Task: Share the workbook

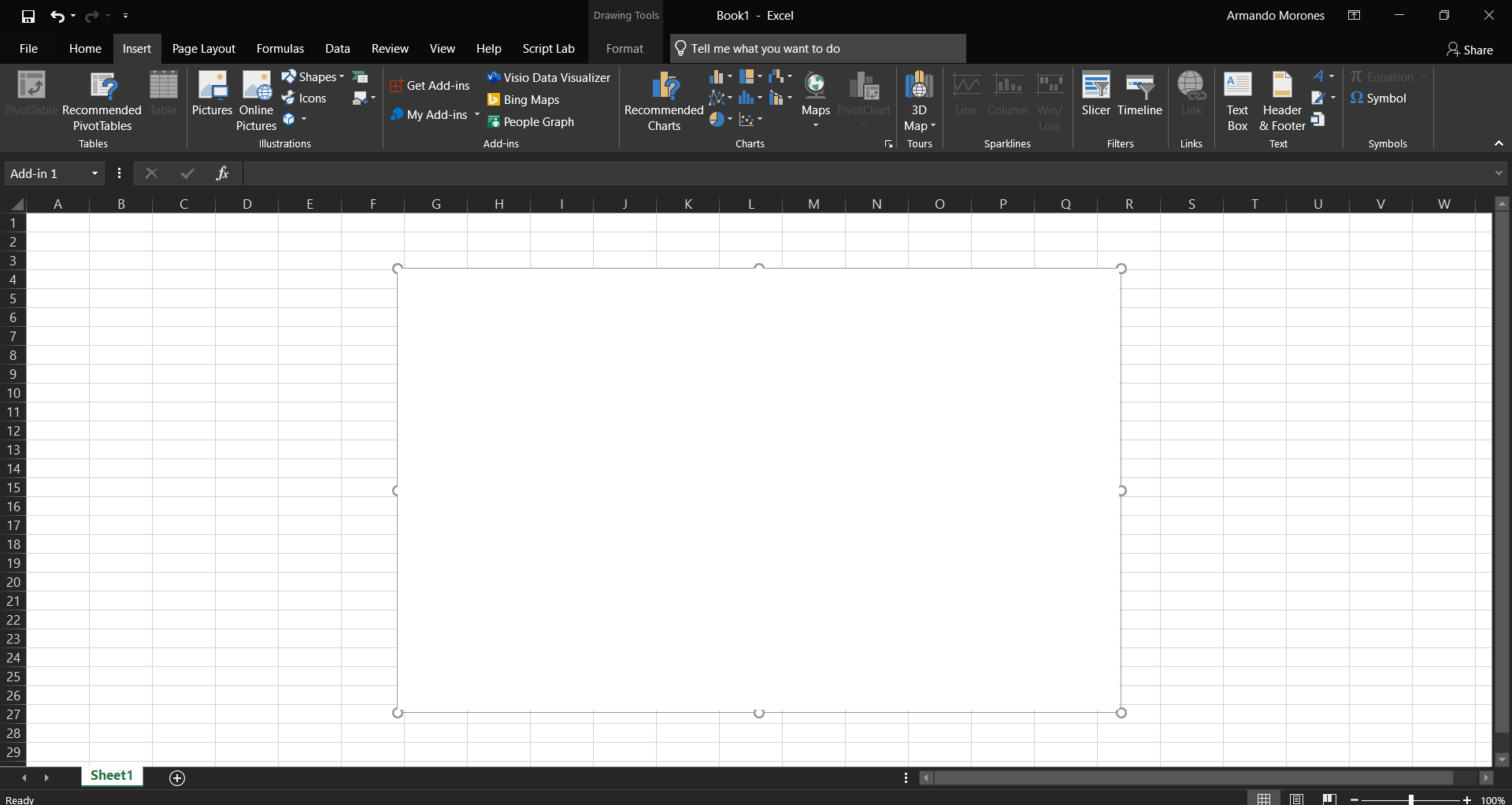Action: [x=1469, y=50]
